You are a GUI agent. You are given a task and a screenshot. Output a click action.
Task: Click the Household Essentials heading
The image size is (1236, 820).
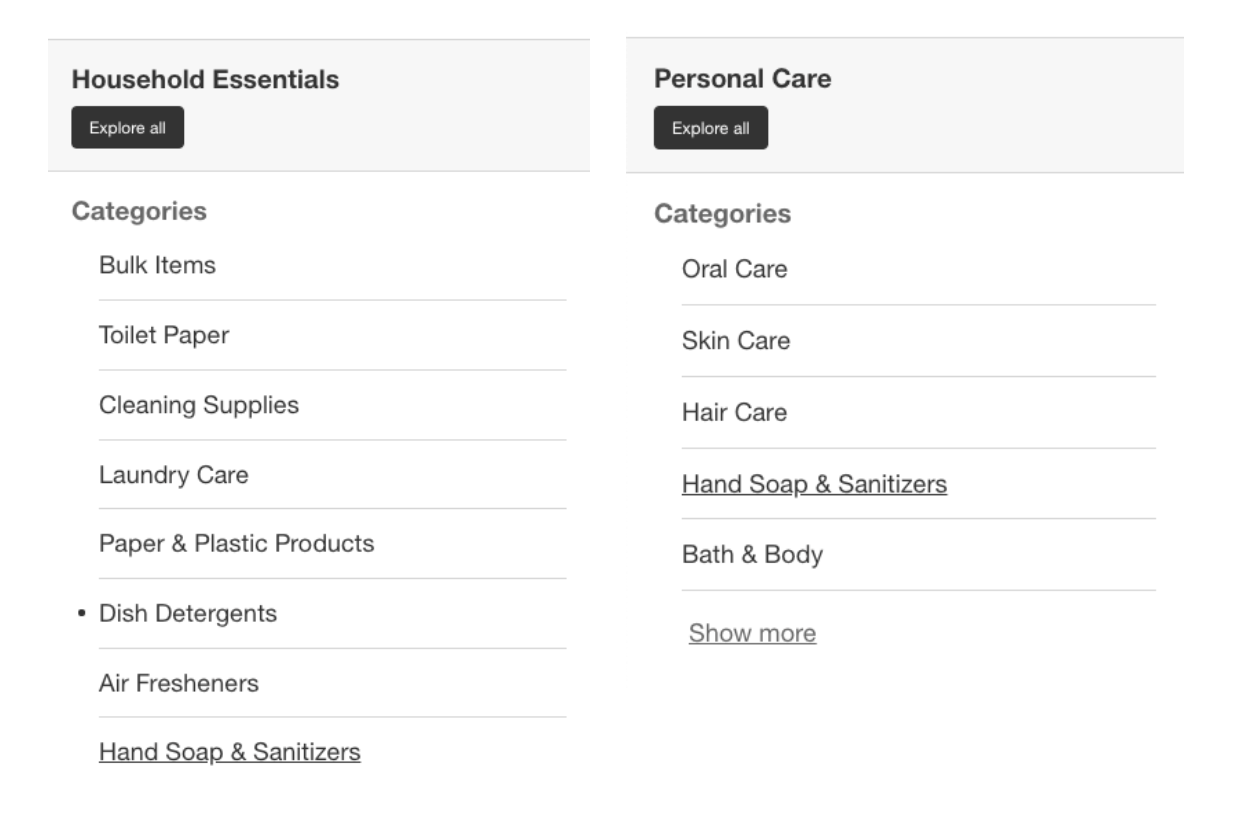tap(205, 79)
